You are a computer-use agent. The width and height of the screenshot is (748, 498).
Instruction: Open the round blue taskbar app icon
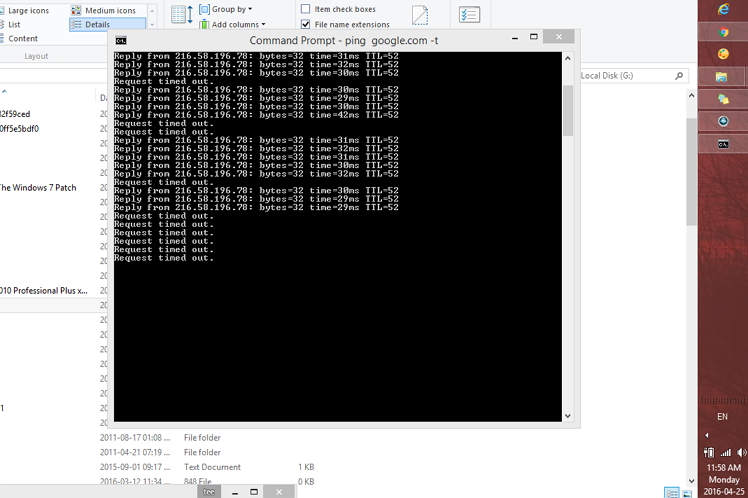pos(723,121)
